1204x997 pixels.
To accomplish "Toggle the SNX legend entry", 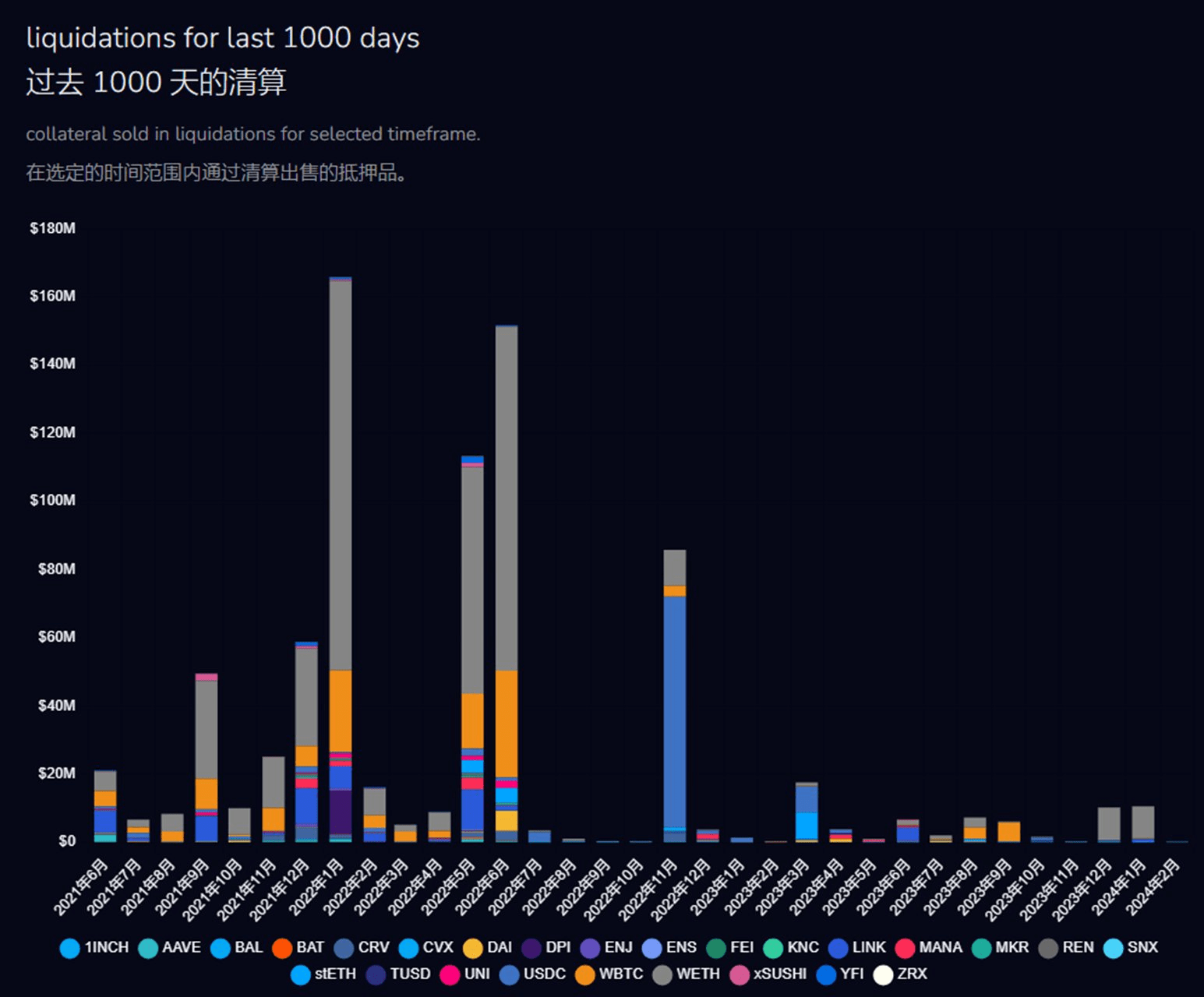I will (x=1131, y=948).
